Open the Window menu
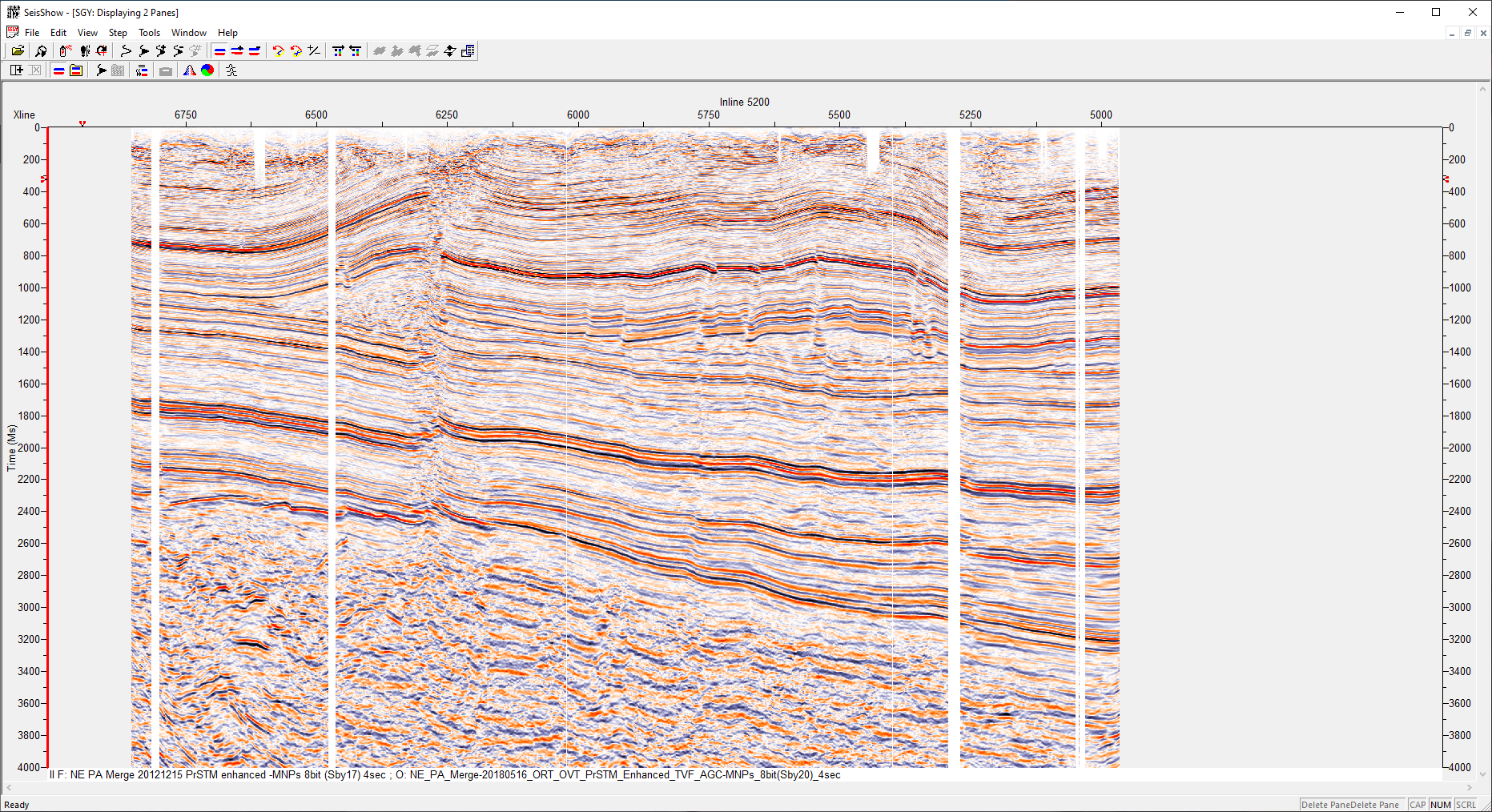 189,33
